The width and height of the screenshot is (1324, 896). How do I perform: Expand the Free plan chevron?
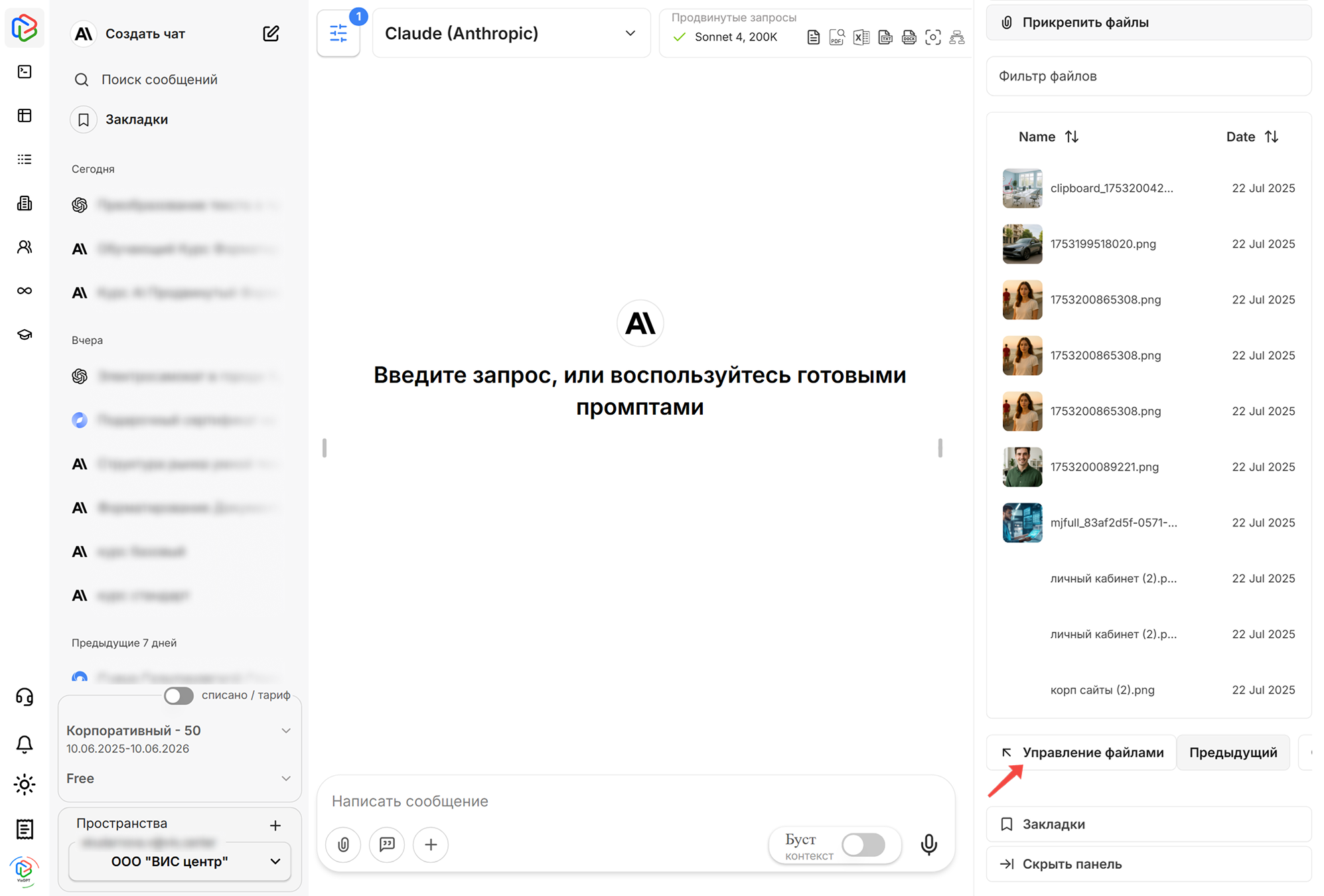tap(286, 779)
